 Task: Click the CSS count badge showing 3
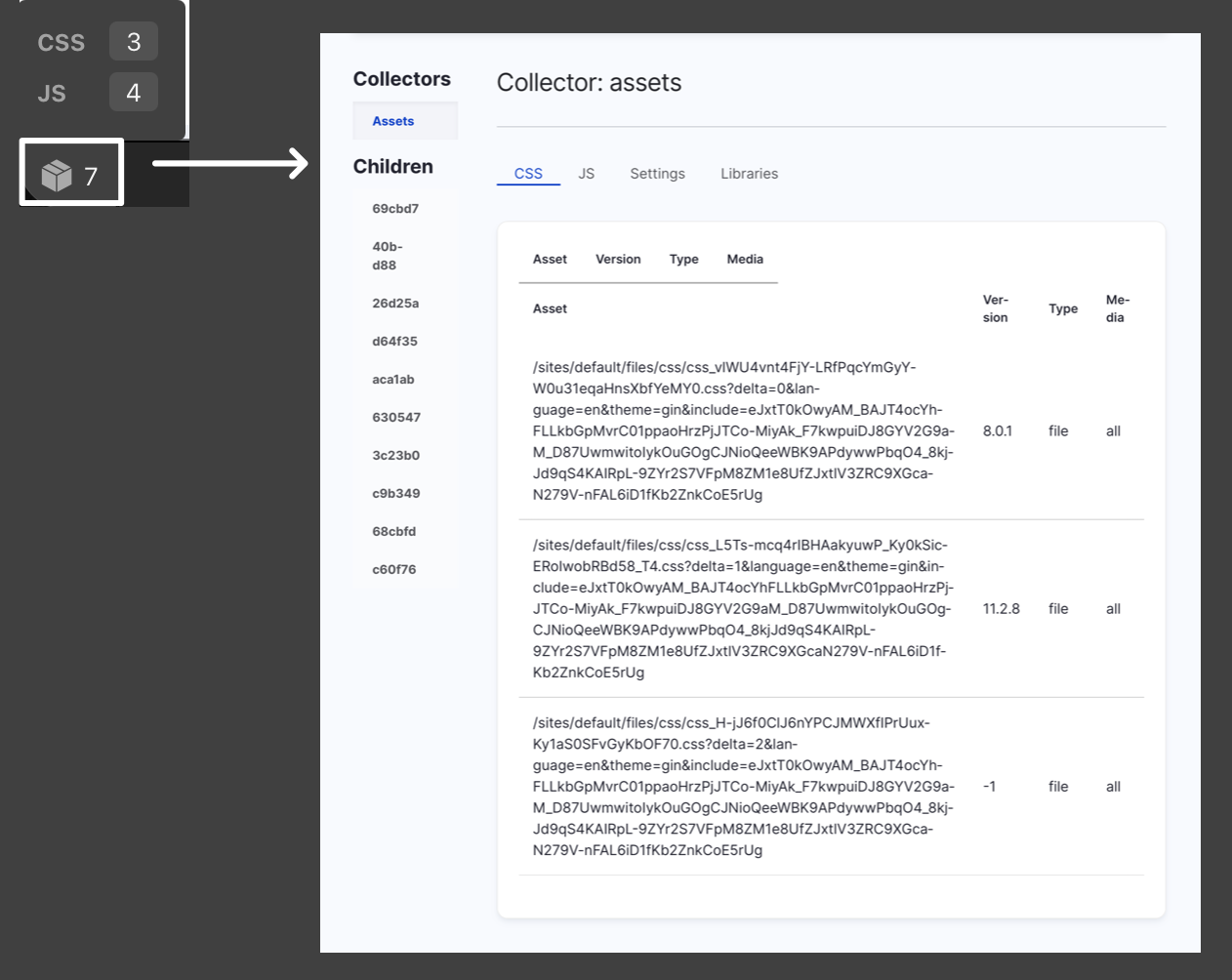[134, 42]
